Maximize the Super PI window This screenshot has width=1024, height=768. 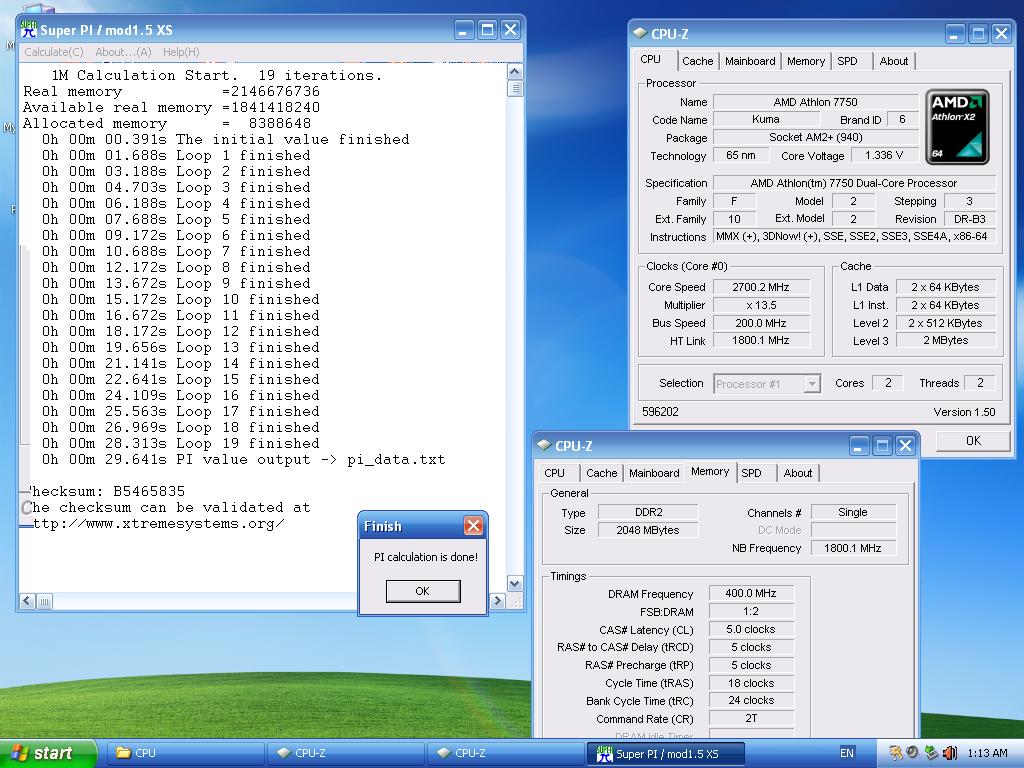pos(487,29)
